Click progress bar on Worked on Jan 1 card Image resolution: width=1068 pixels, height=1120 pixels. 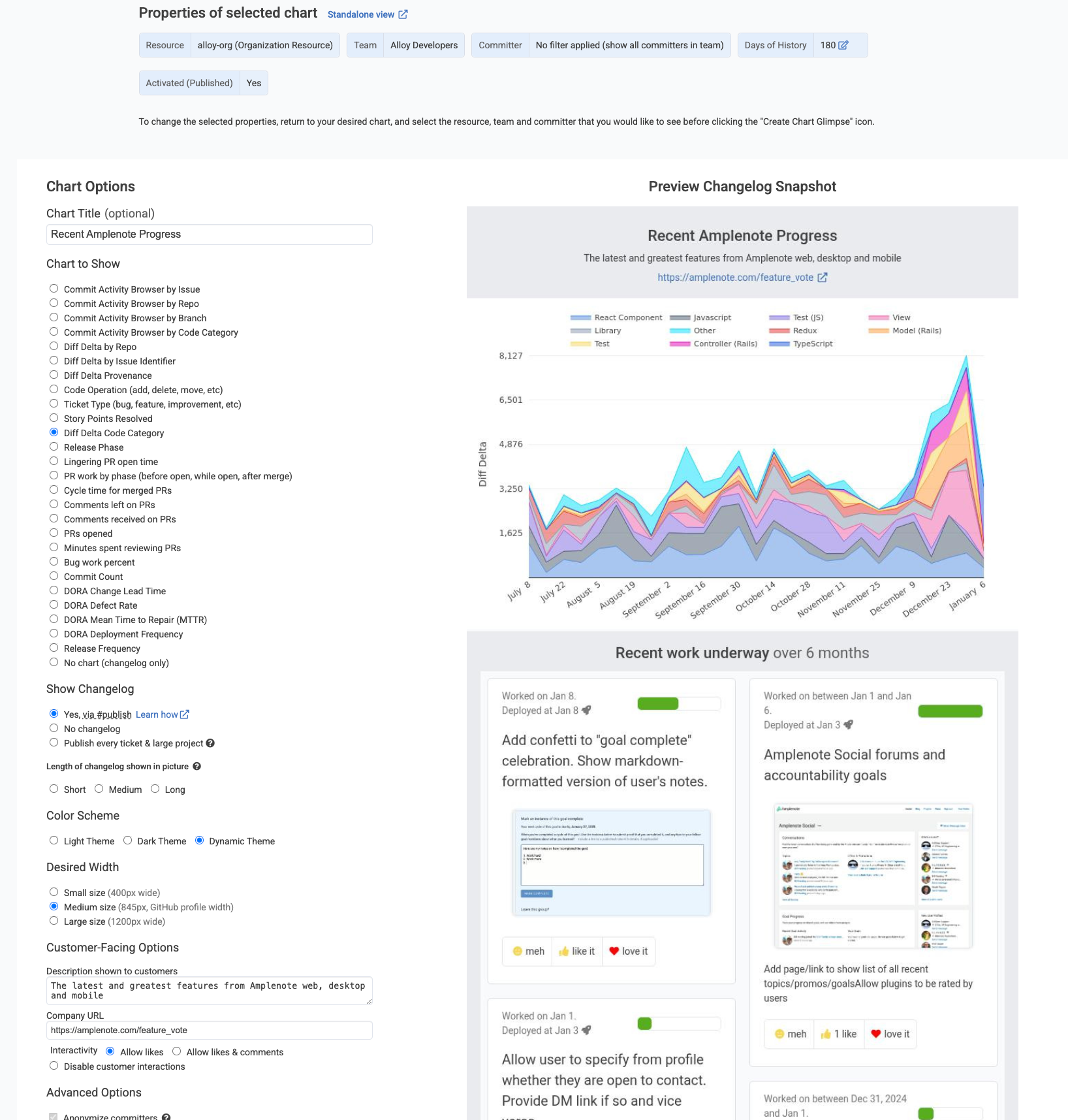pyautogui.click(x=679, y=1023)
